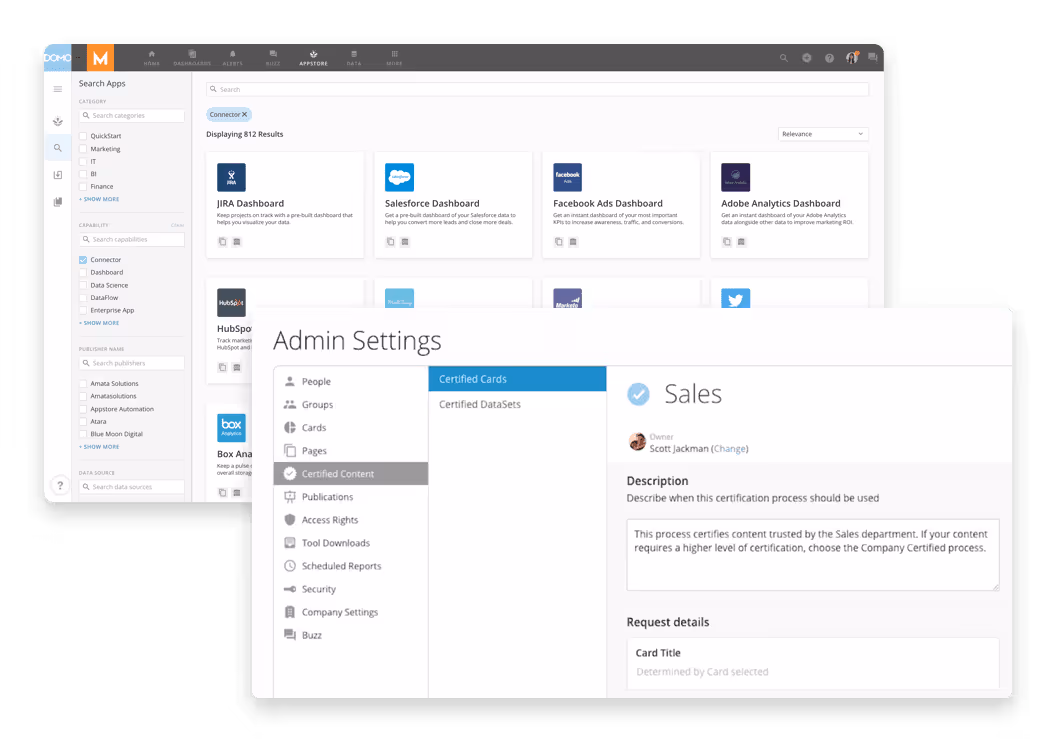The image size is (1056, 742).
Task: Click the copy icon under Adobe Analytics Dashboard
Action: [x=727, y=242]
